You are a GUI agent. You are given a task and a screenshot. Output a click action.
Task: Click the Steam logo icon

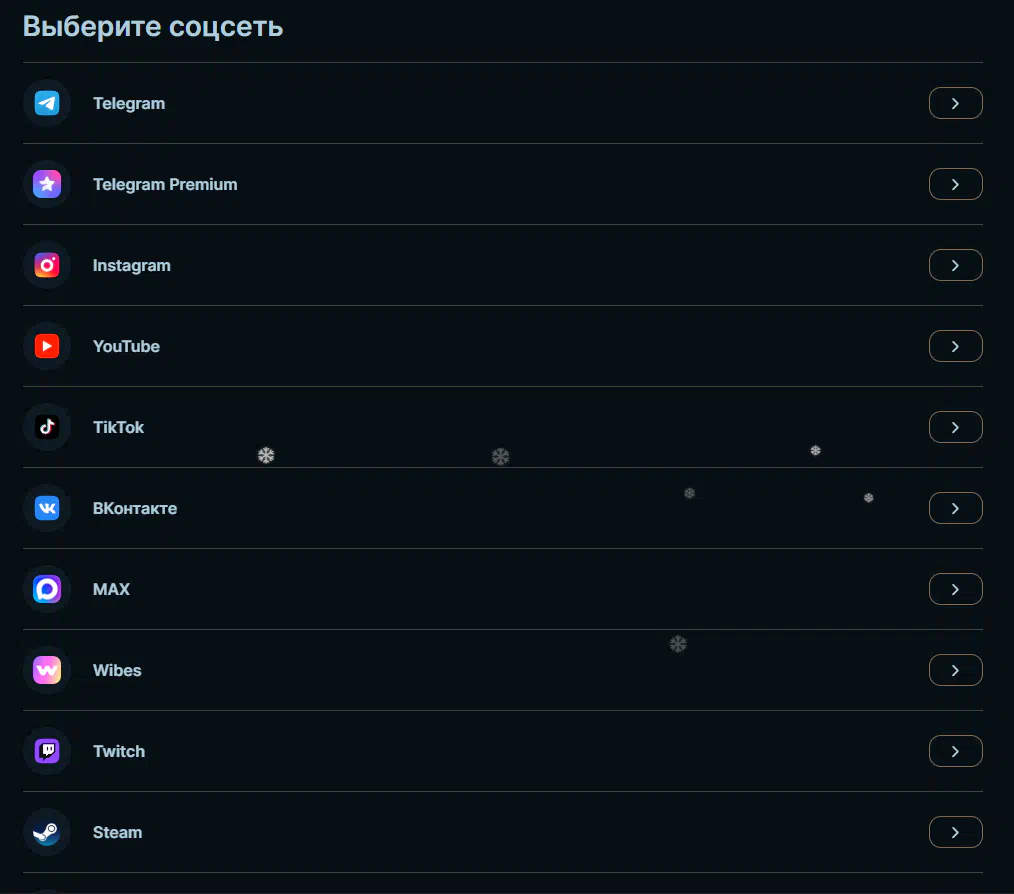tap(47, 832)
